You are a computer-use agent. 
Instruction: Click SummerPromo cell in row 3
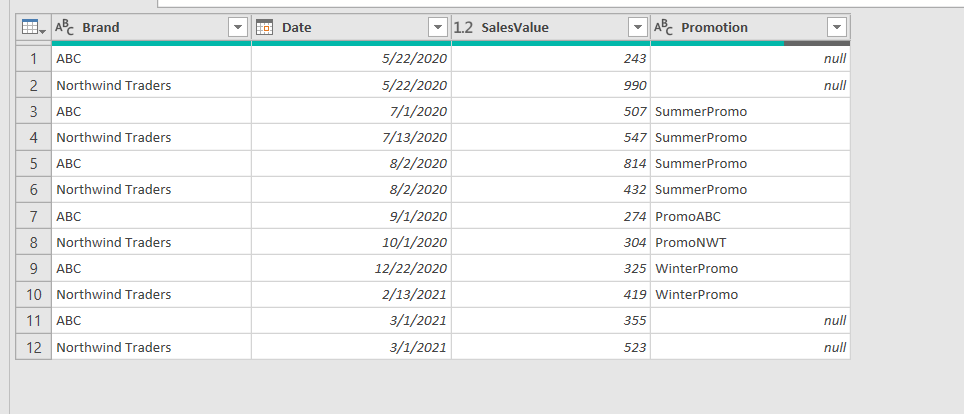coord(751,111)
